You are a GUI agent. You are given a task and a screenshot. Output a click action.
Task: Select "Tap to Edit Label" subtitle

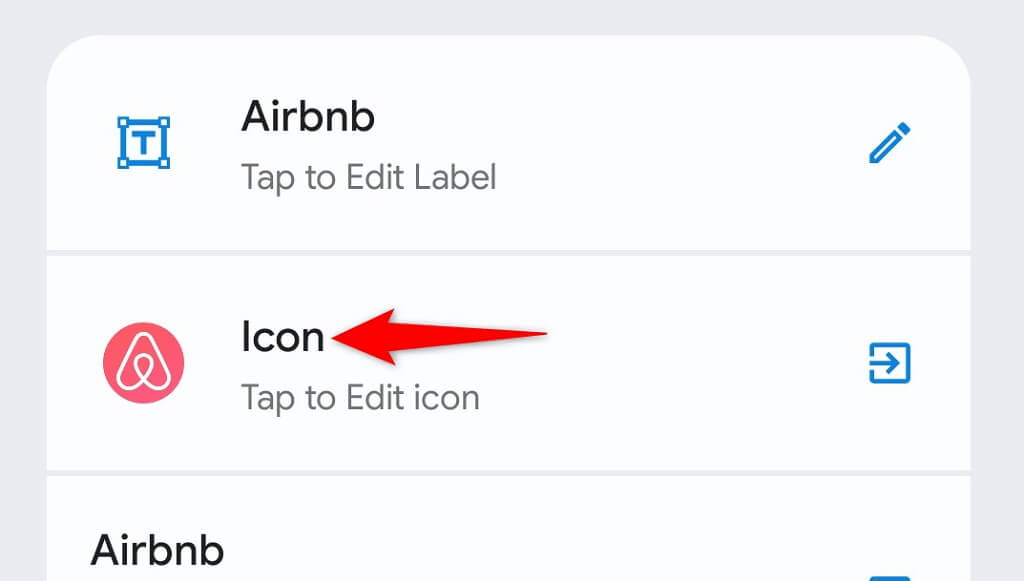(x=368, y=177)
